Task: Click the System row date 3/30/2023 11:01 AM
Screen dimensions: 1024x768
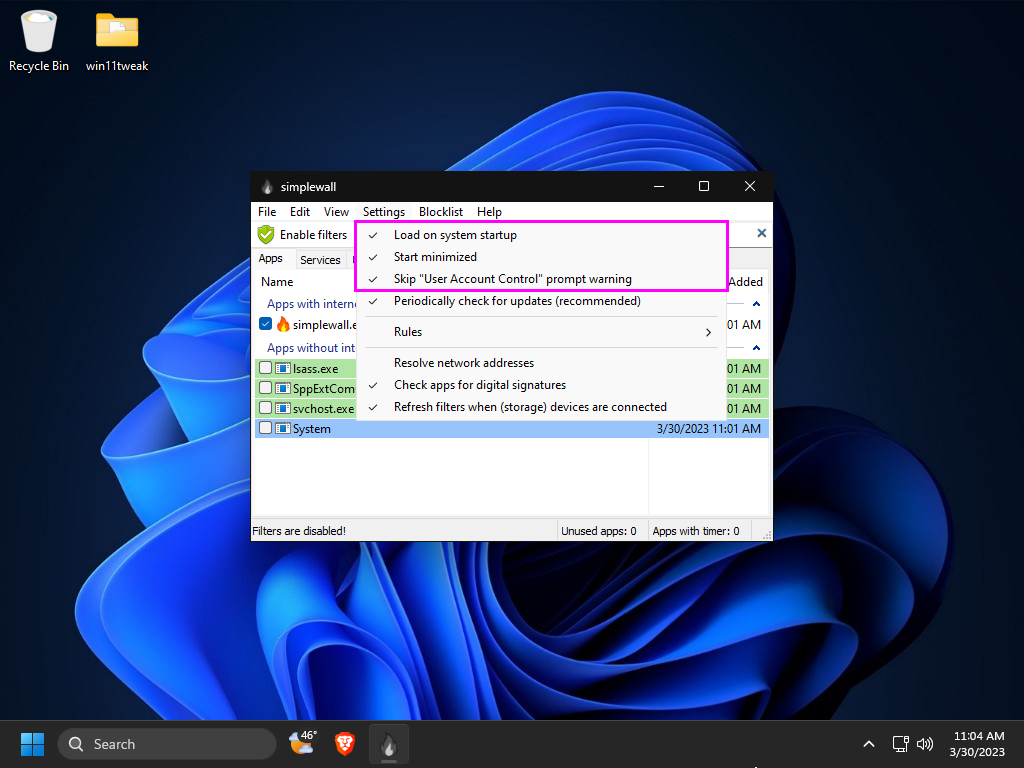Action: click(x=709, y=429)
